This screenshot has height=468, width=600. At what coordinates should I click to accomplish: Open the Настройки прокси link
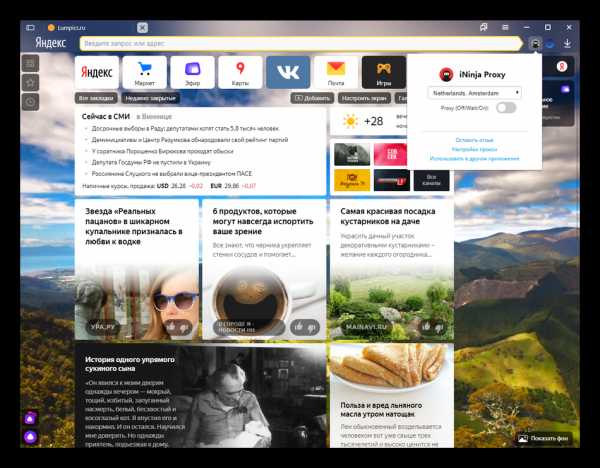pyautogui.click(x=474, y=149)
